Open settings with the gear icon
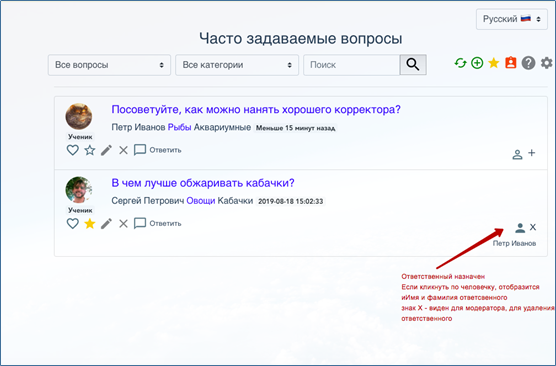 coord(546,63)
